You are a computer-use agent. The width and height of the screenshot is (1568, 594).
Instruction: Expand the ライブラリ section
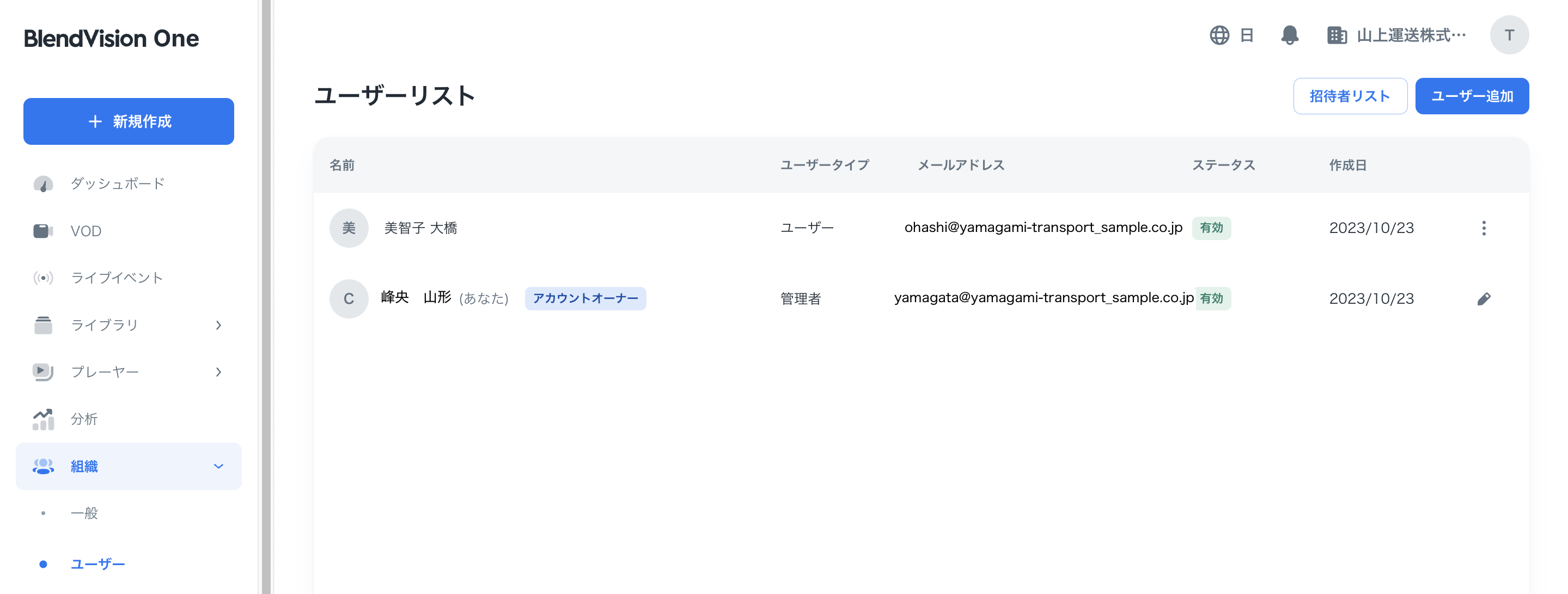[x=218, y=324]
